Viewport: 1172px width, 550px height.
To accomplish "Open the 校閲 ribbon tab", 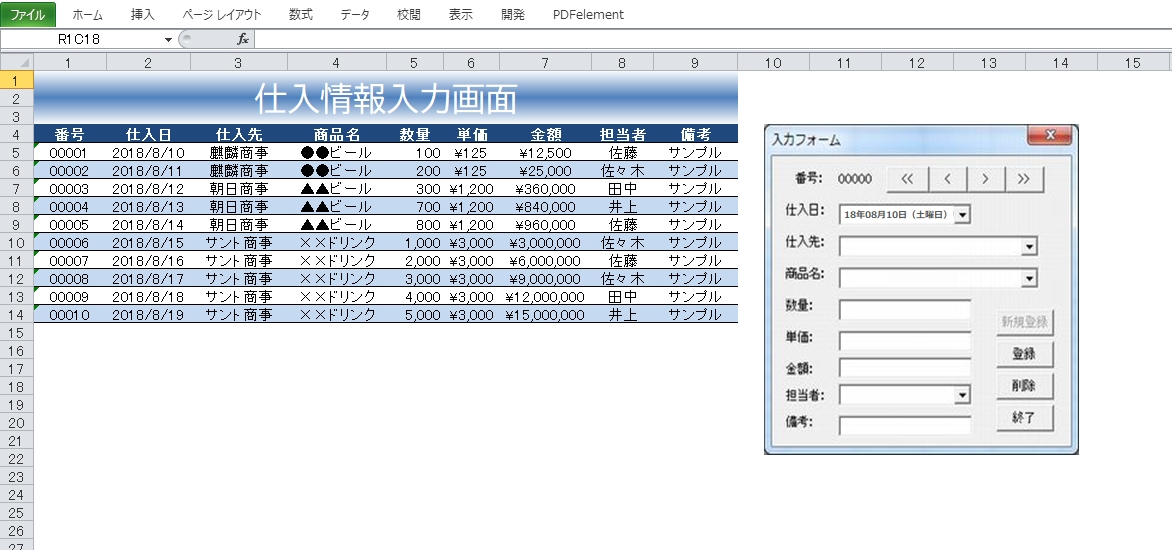I will [409, 14].
